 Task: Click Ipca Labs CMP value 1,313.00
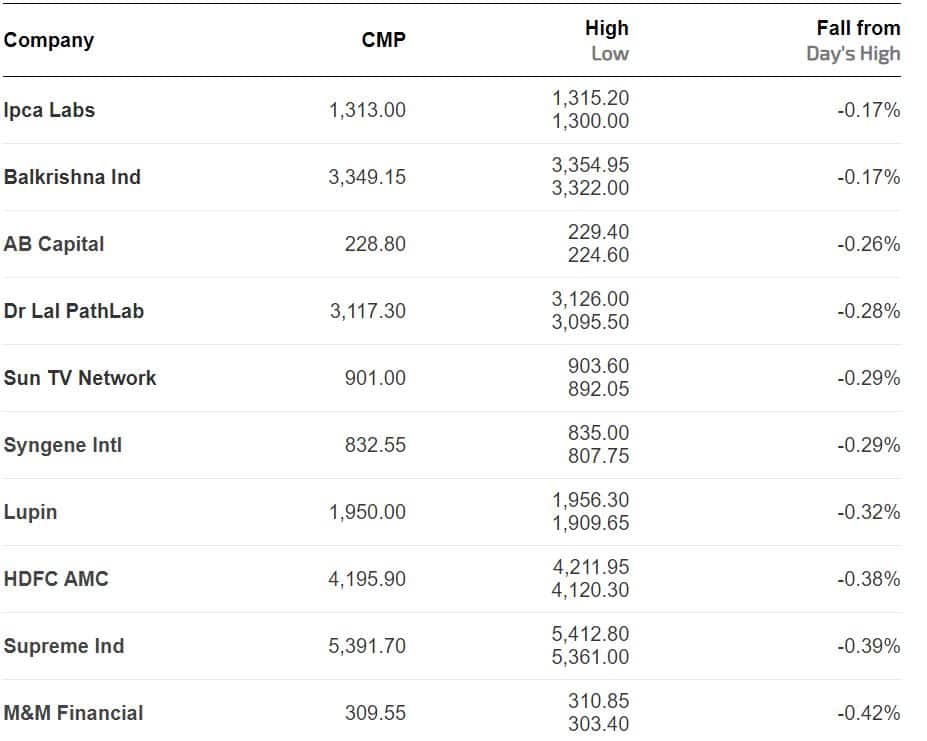[367, 110]
